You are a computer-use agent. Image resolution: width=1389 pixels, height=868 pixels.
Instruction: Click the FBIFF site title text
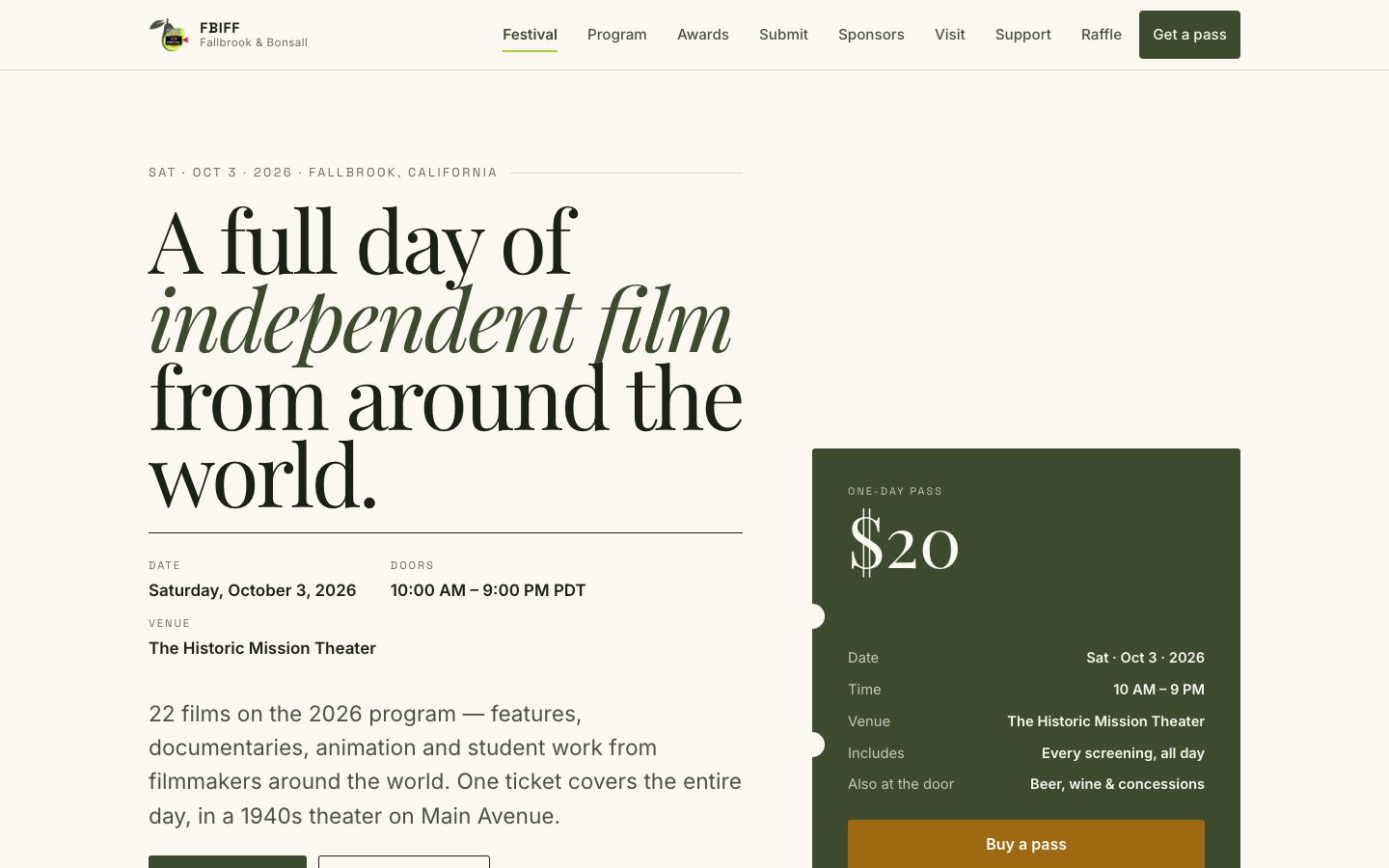[220, 28]
